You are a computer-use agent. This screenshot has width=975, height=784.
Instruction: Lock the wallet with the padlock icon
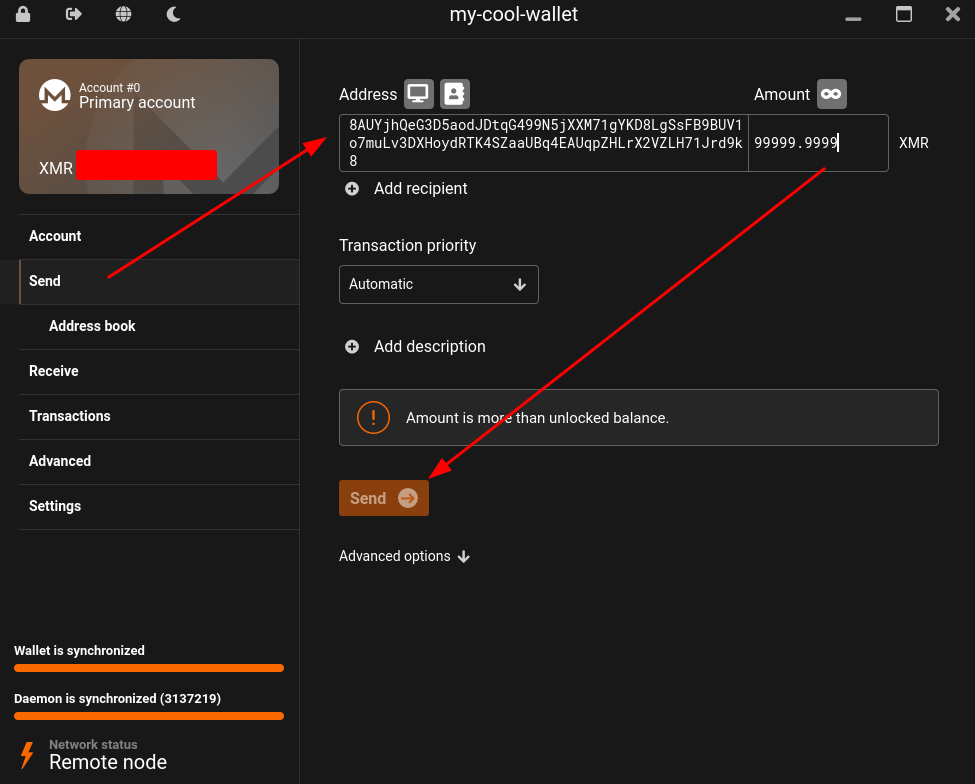(23, 14)
